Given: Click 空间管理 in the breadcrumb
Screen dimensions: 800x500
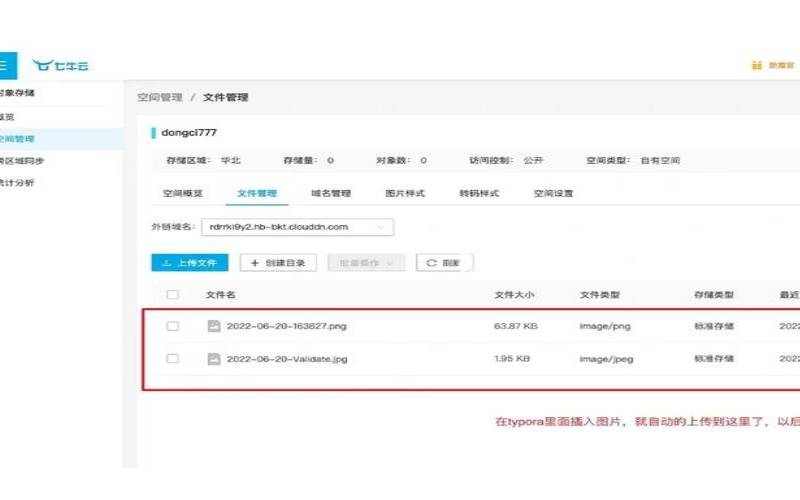Looking at the screenshot, I should 160,97.
